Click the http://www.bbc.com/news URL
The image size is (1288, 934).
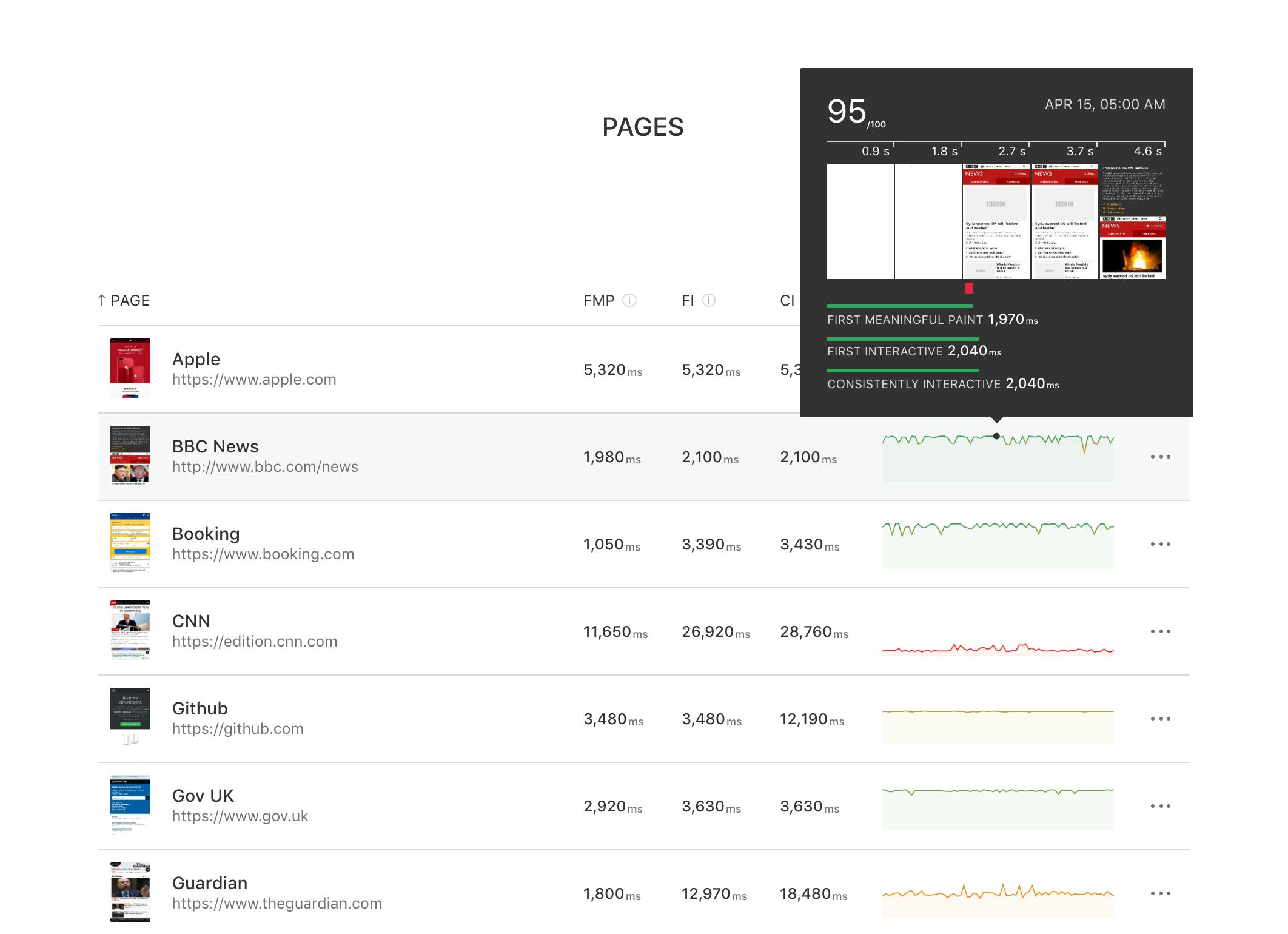265,467
